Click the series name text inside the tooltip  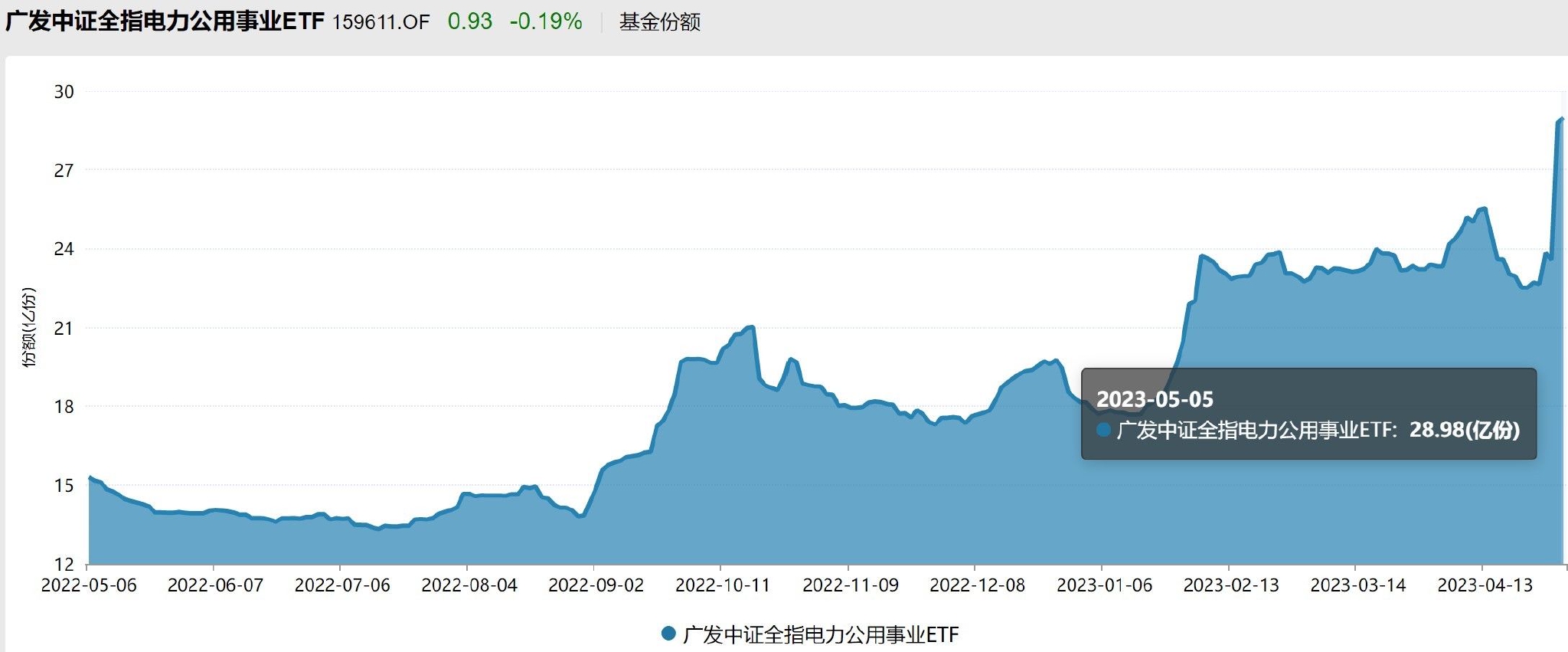pos(1257,430)
